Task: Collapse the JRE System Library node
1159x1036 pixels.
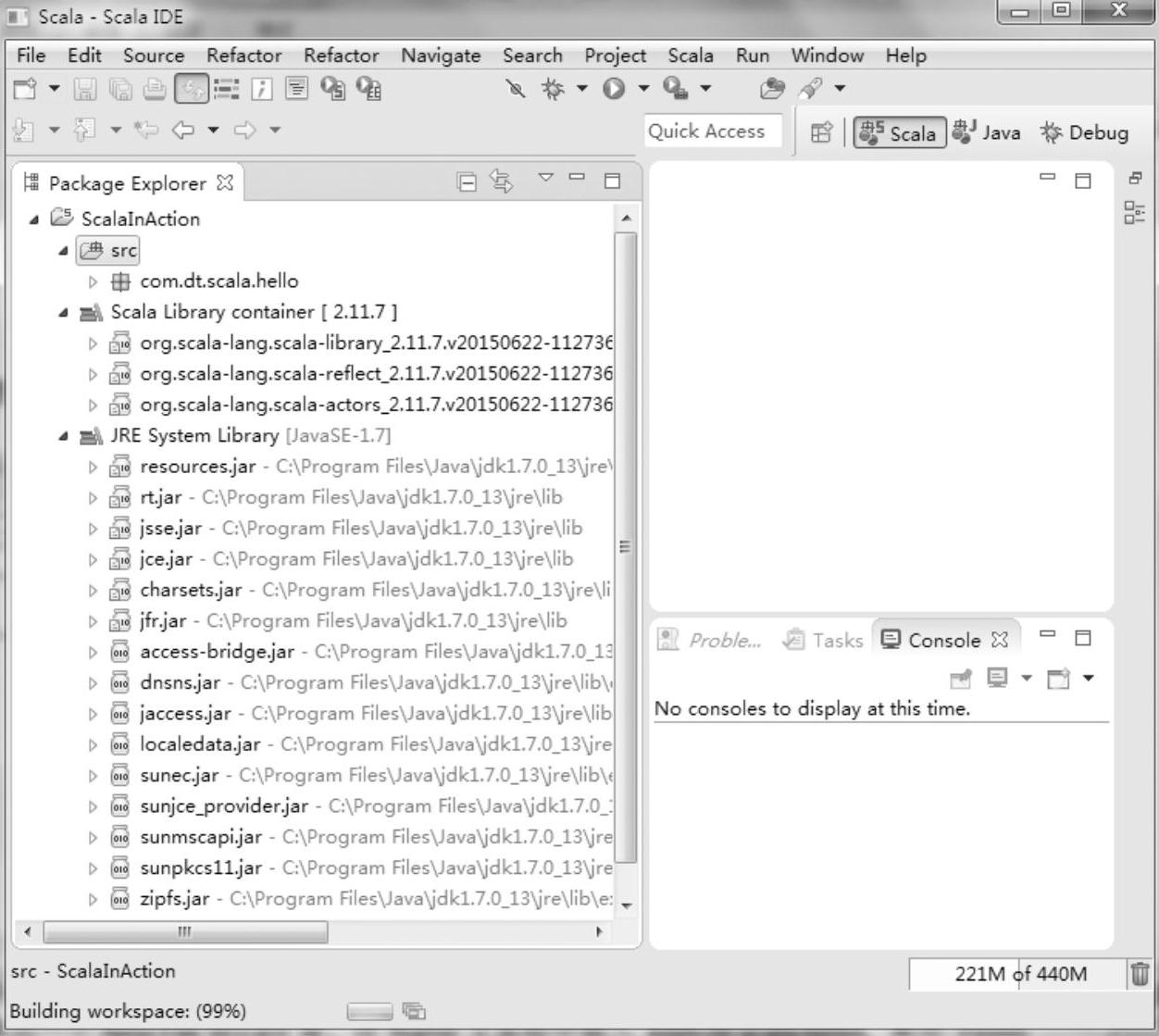Action: [x=63, y=436]
